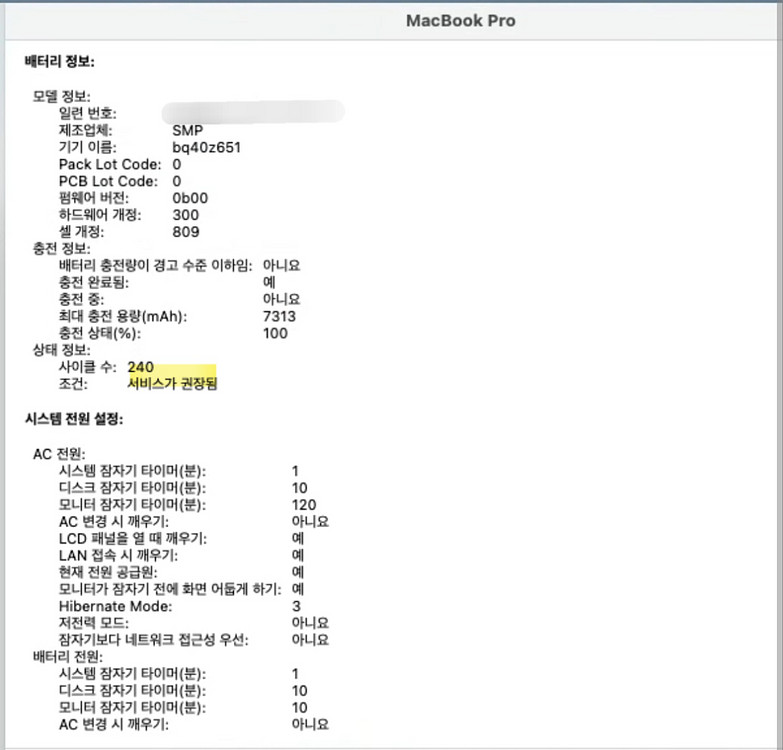This screenshot has width=783, height=750.
Task: Click the '배터리 충전량이 경고 수준 이하임:' label
Action: click(156, 265)
